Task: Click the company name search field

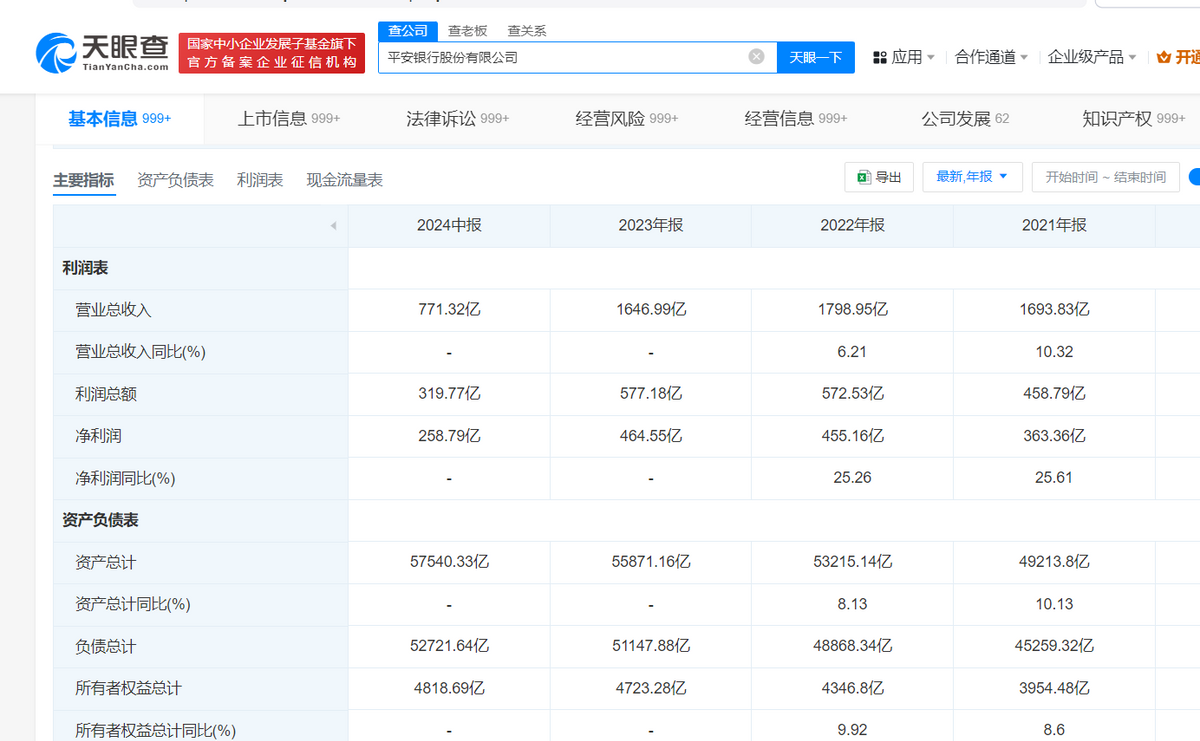Action: [560, 57]
